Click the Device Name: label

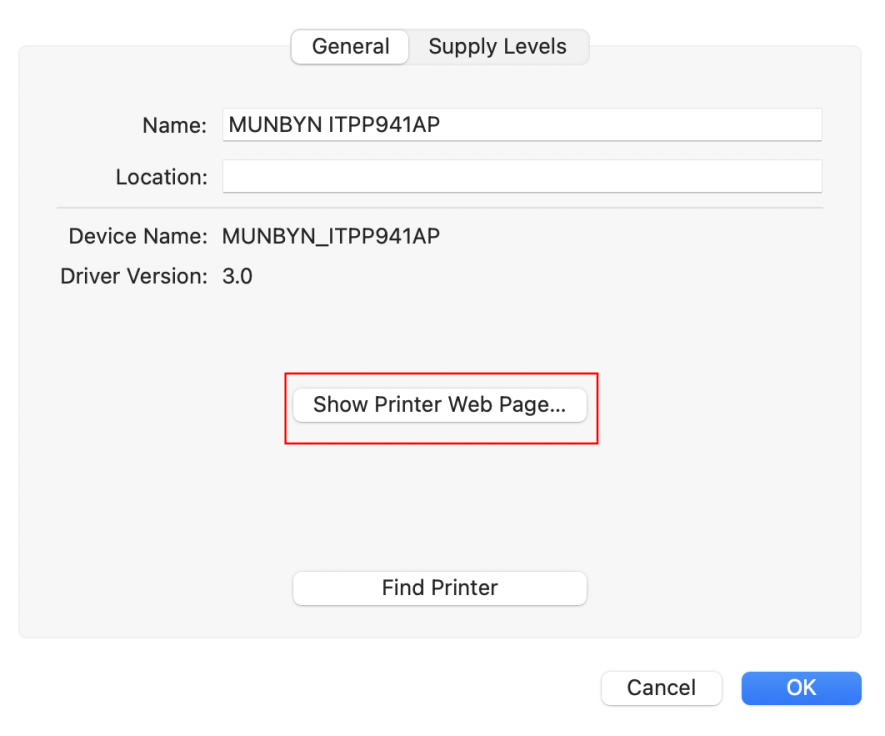click(x=138, y=236)
